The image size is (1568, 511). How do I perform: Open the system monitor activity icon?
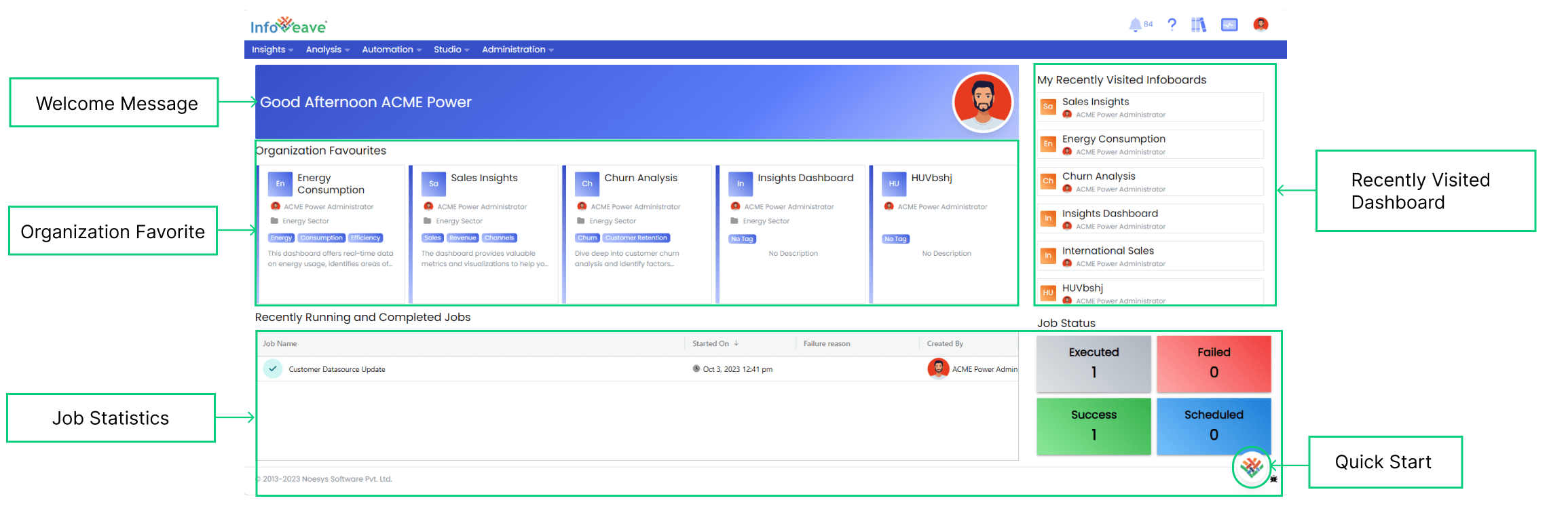tap(1229, 25)
